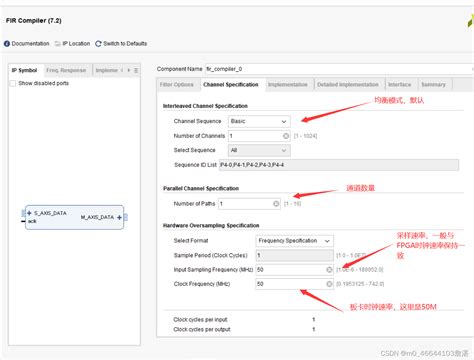
Task: Click the Component Name text field
Action: 339,69
